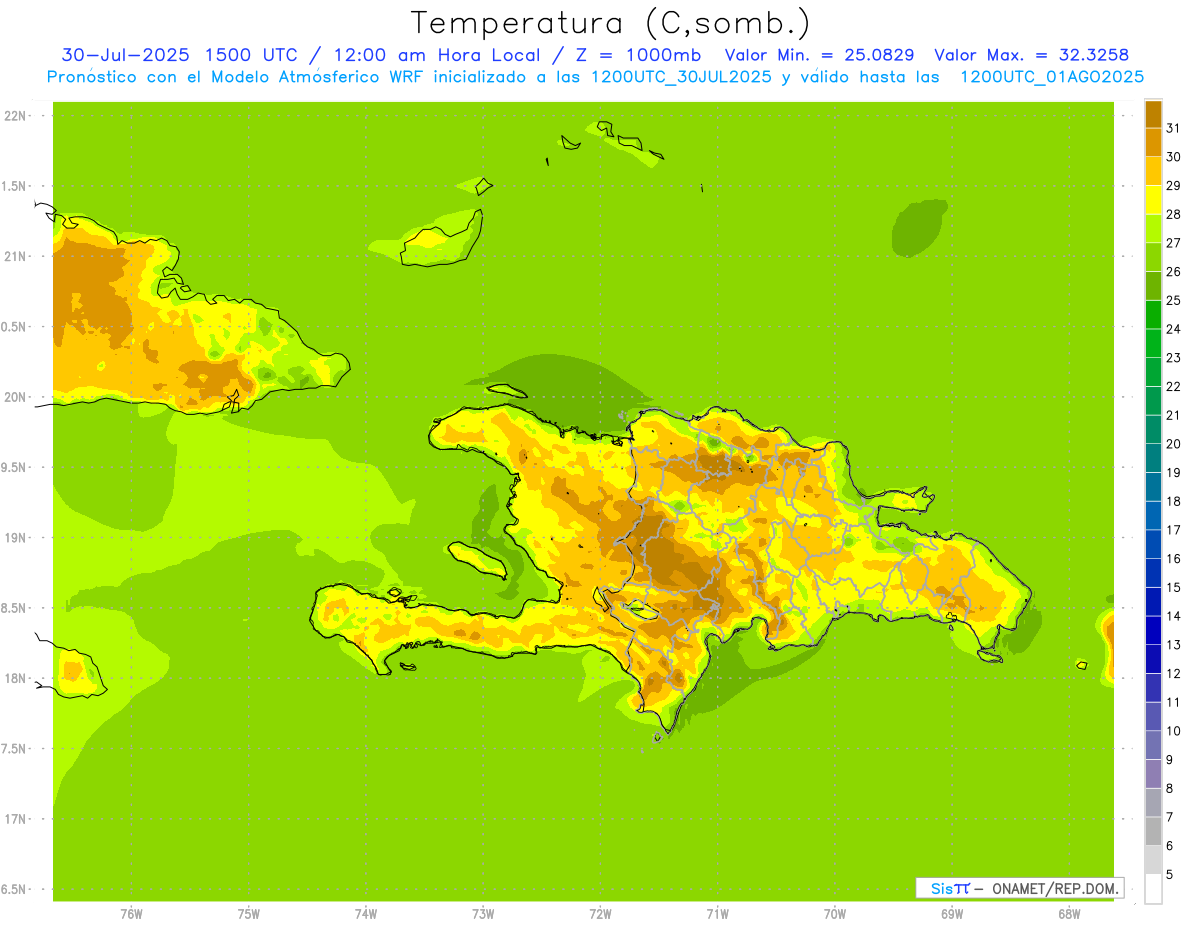The width and height of the screenshot is (1200, 927).
Task: Click the "12:00 am Hora Local" text
Action: point(434,55)
